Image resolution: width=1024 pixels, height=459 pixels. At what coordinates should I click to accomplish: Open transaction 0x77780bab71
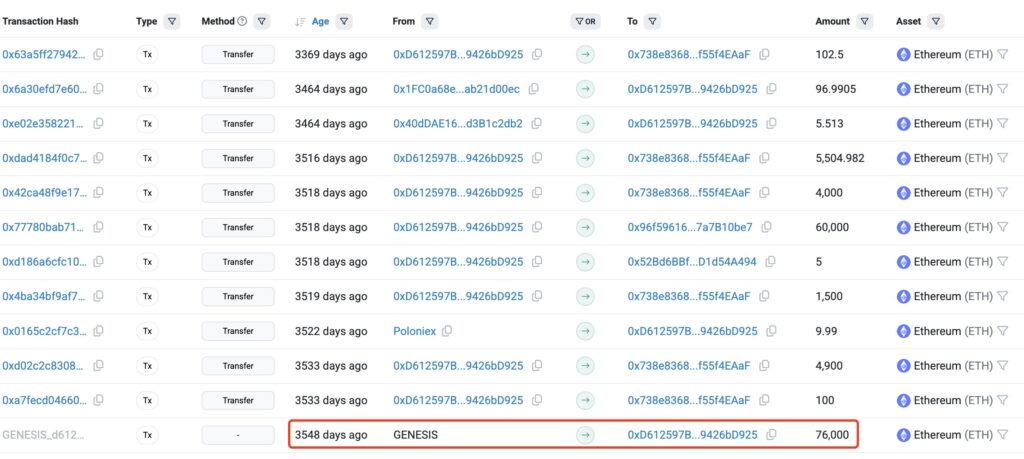[44, 227]
